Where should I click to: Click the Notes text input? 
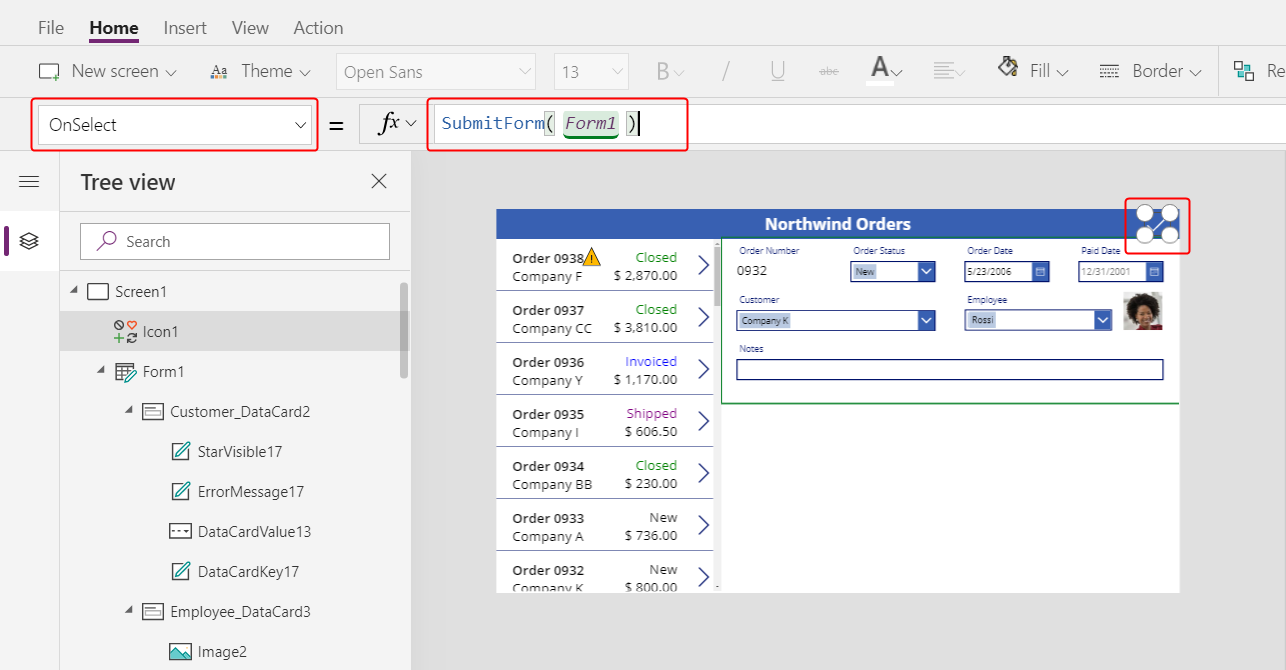[949, 370]
